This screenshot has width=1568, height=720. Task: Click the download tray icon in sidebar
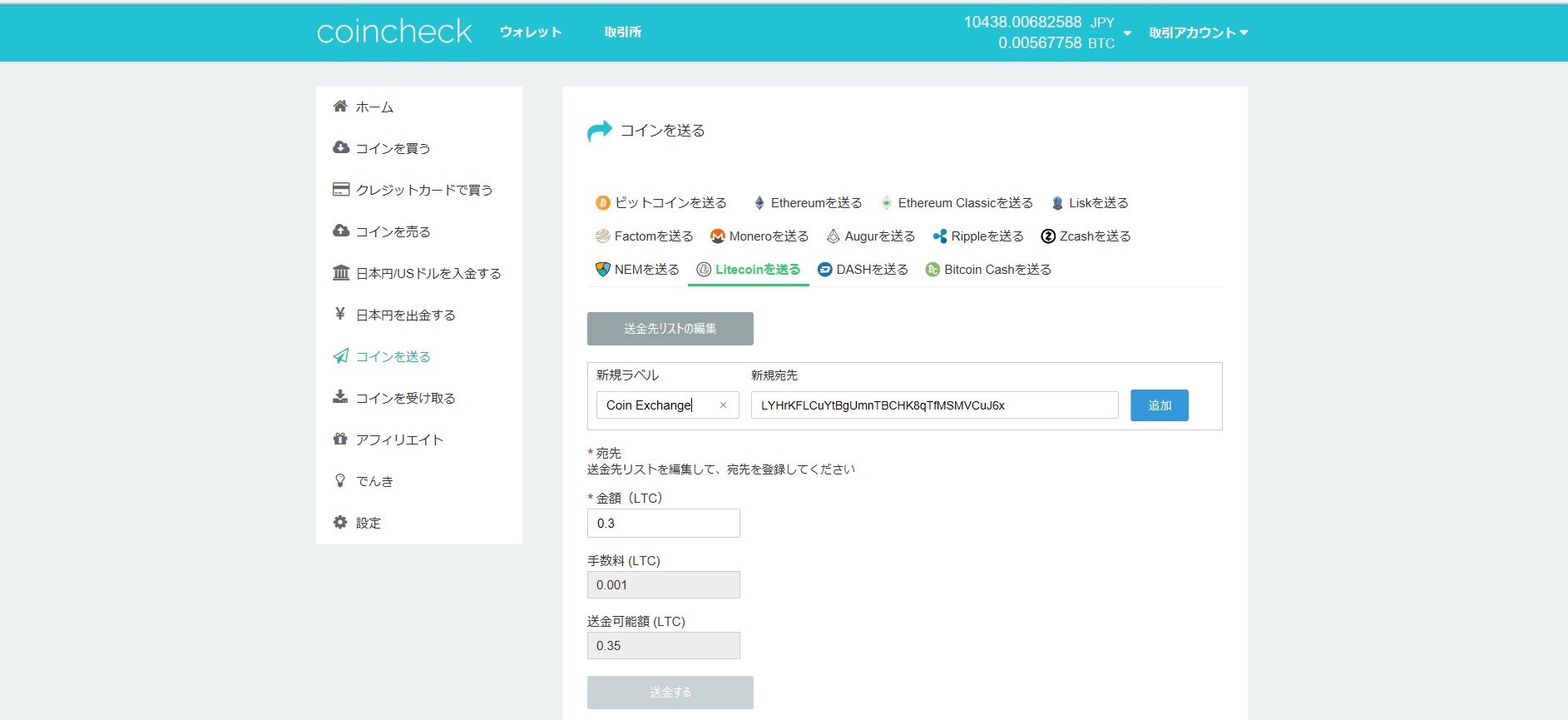pyautogui.click(x=340, y=397)
